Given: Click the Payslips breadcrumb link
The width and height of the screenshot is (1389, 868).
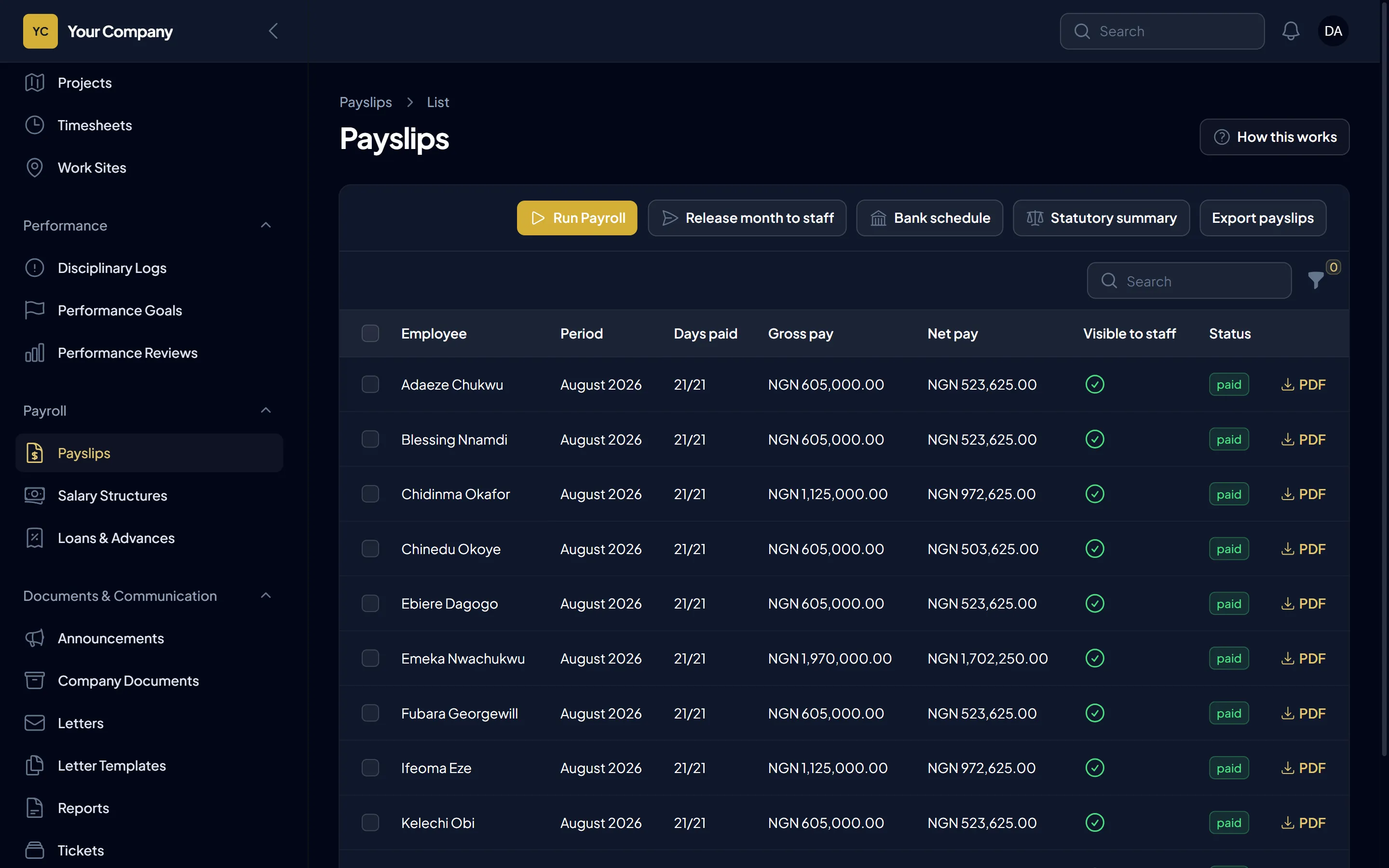Looking at the screenshot, I should [x=366, y=102].
